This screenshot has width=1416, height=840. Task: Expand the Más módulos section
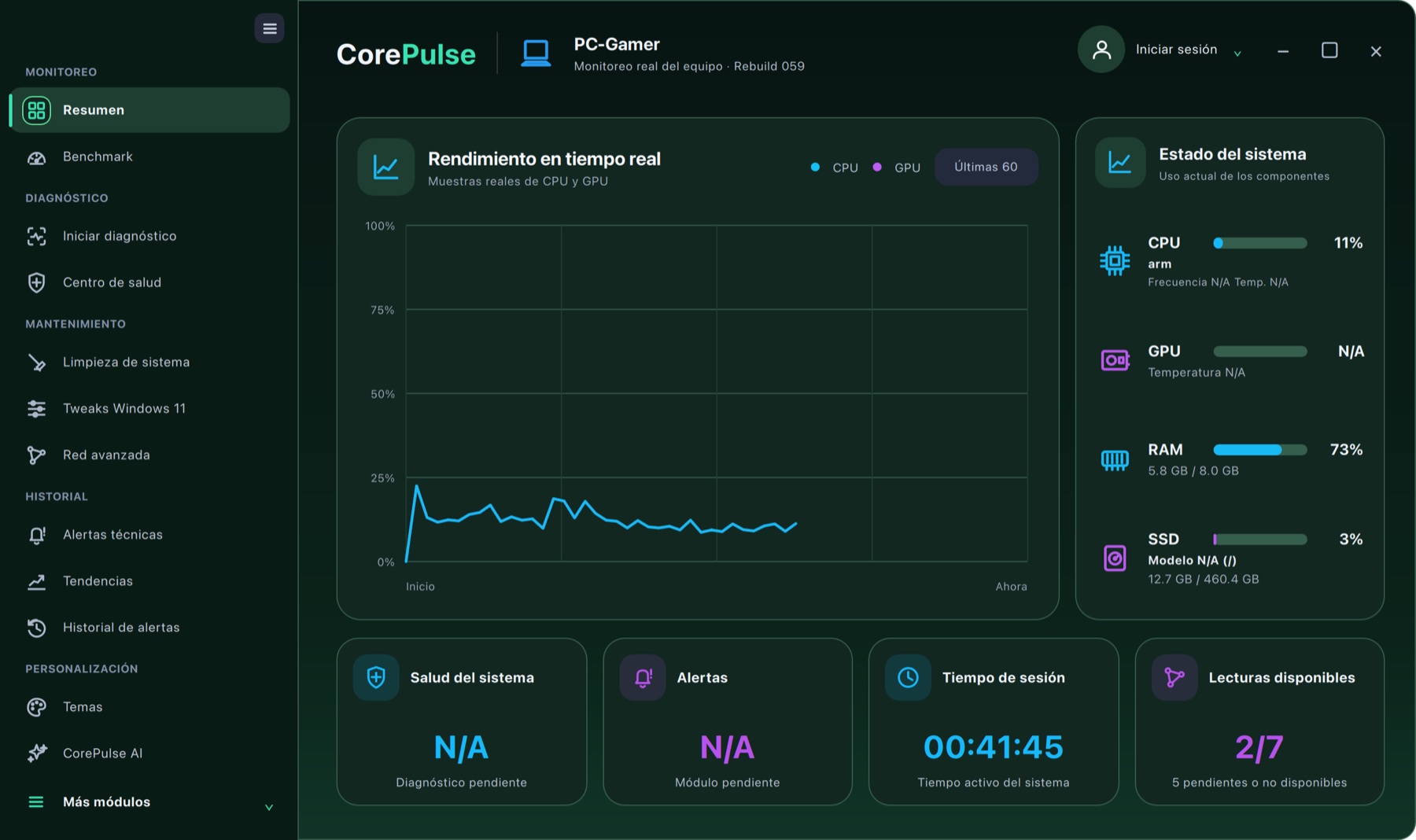click(149, 802)
